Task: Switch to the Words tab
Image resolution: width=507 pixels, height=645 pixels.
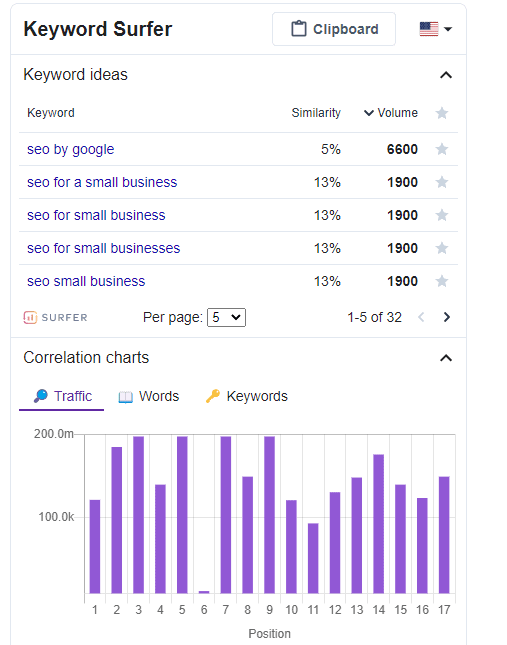Action: [148, 396]
